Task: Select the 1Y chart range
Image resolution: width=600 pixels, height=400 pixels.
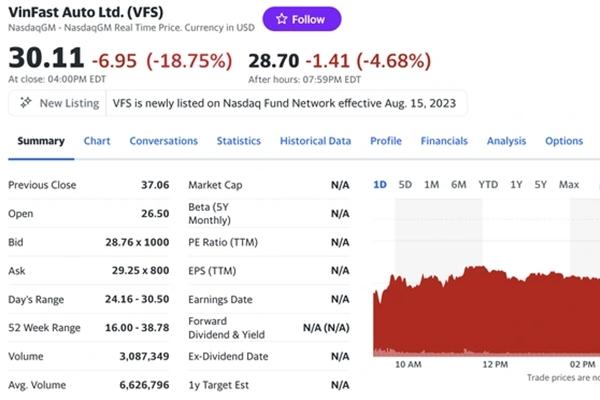Action: tap(516, 185)
